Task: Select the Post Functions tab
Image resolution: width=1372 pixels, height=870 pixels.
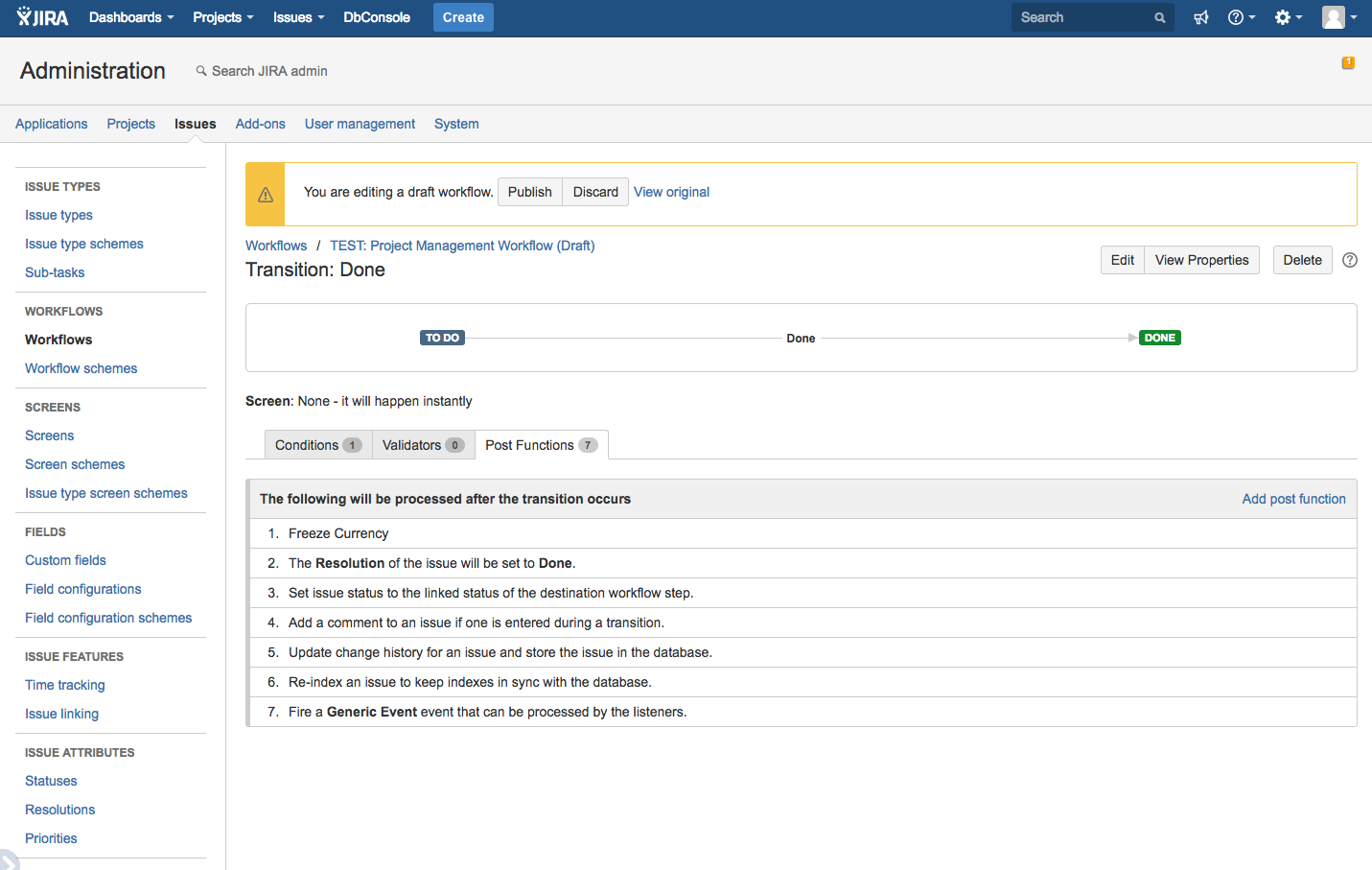Action: [x=542, y=445]
